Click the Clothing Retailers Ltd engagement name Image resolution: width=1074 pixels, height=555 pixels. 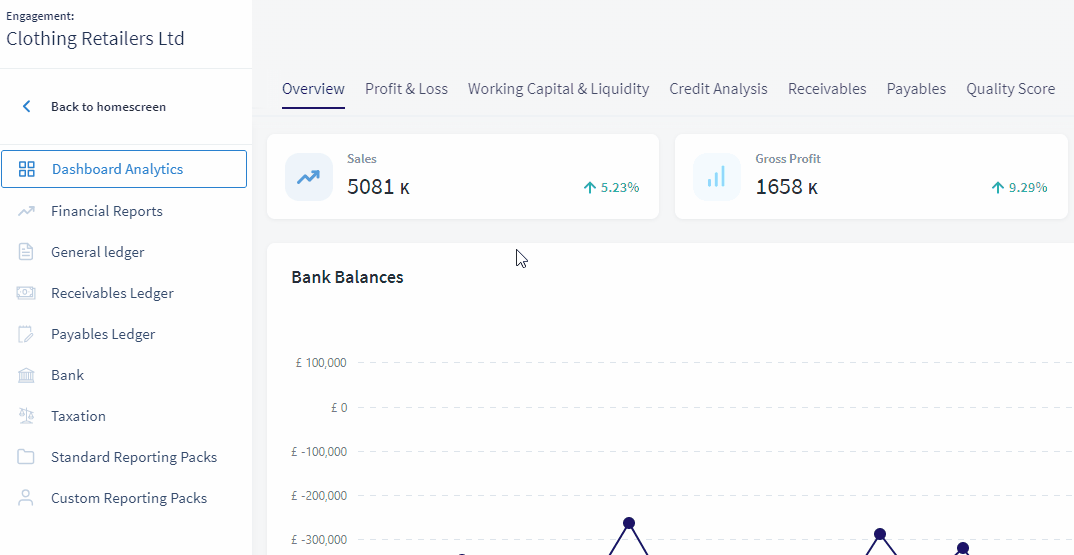pos(95,38)
